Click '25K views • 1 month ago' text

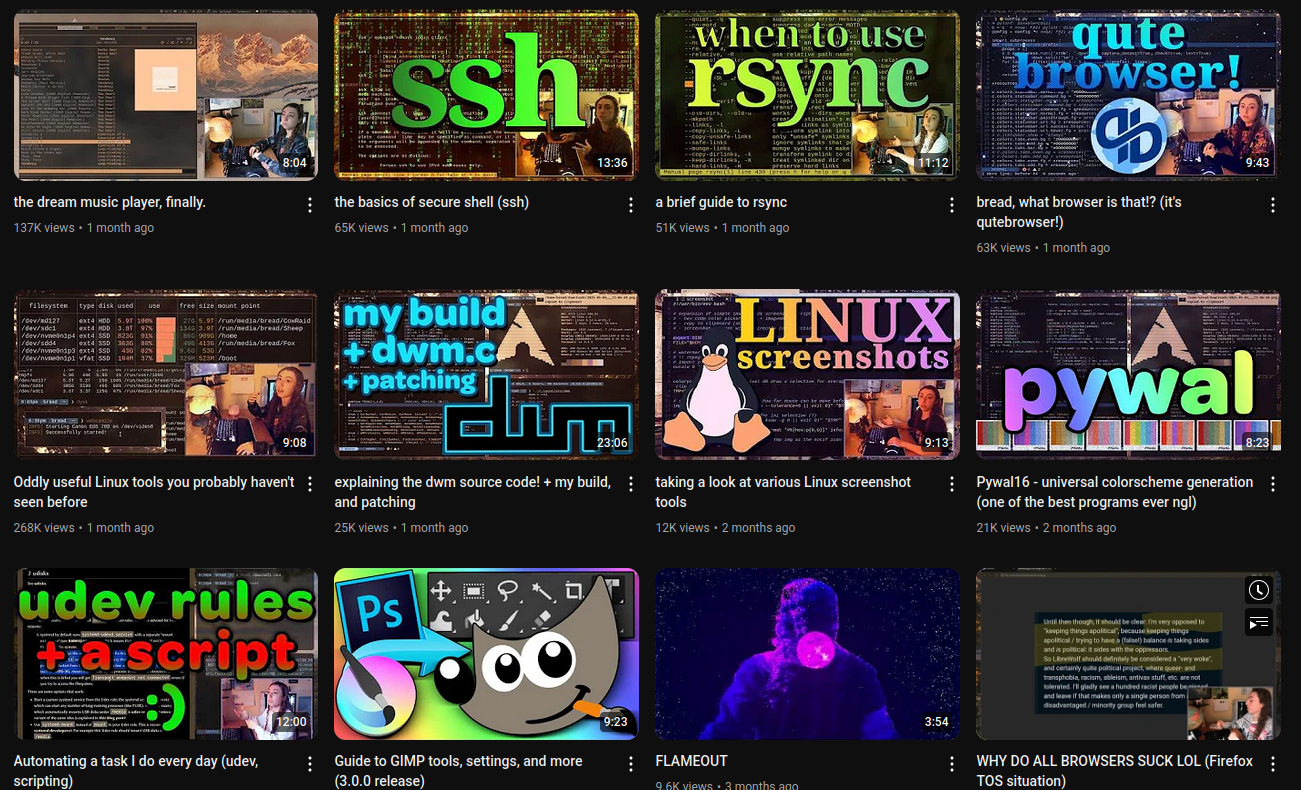(401, 528)
